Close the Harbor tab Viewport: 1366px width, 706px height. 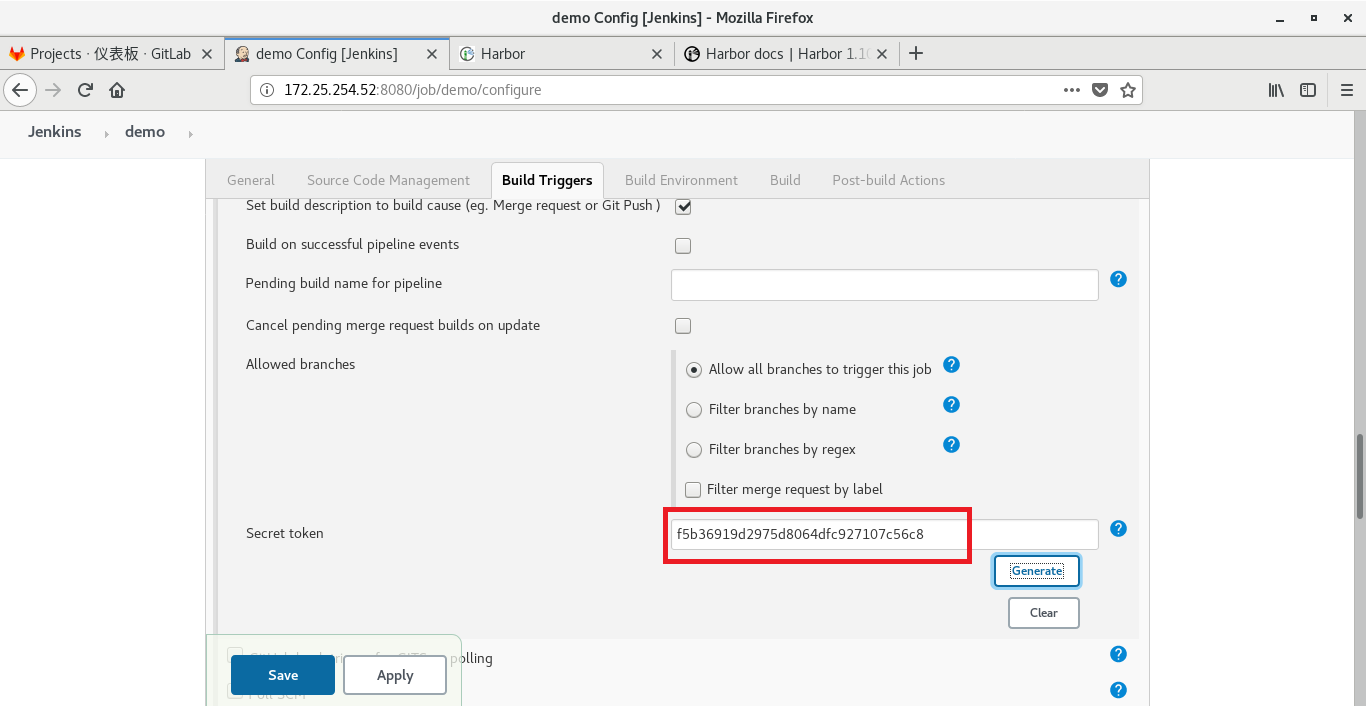tap(657, 54)
